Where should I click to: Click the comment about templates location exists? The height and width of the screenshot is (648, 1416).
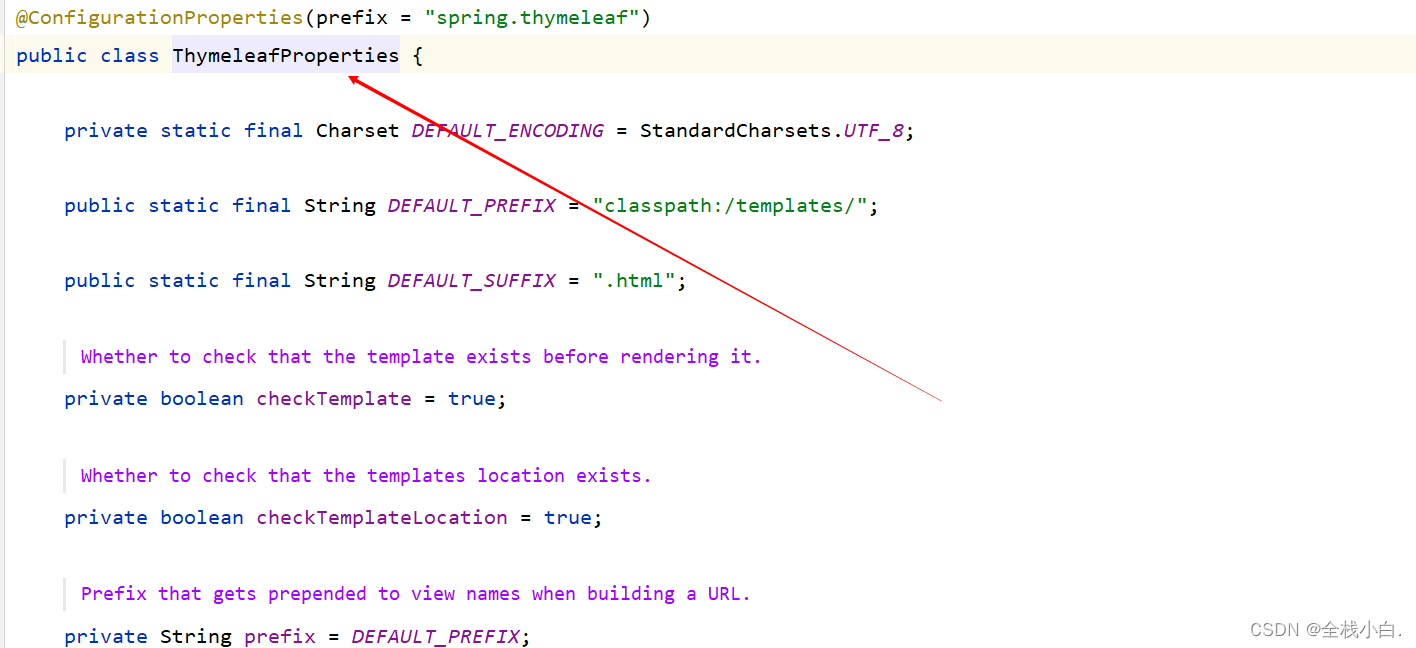coord(366,475)
